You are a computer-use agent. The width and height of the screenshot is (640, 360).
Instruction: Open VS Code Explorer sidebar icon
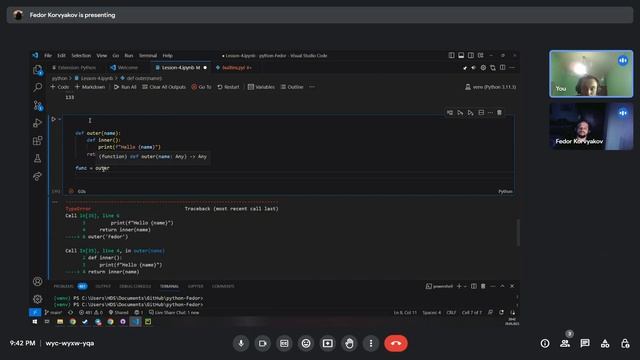[x=38, y=70]
